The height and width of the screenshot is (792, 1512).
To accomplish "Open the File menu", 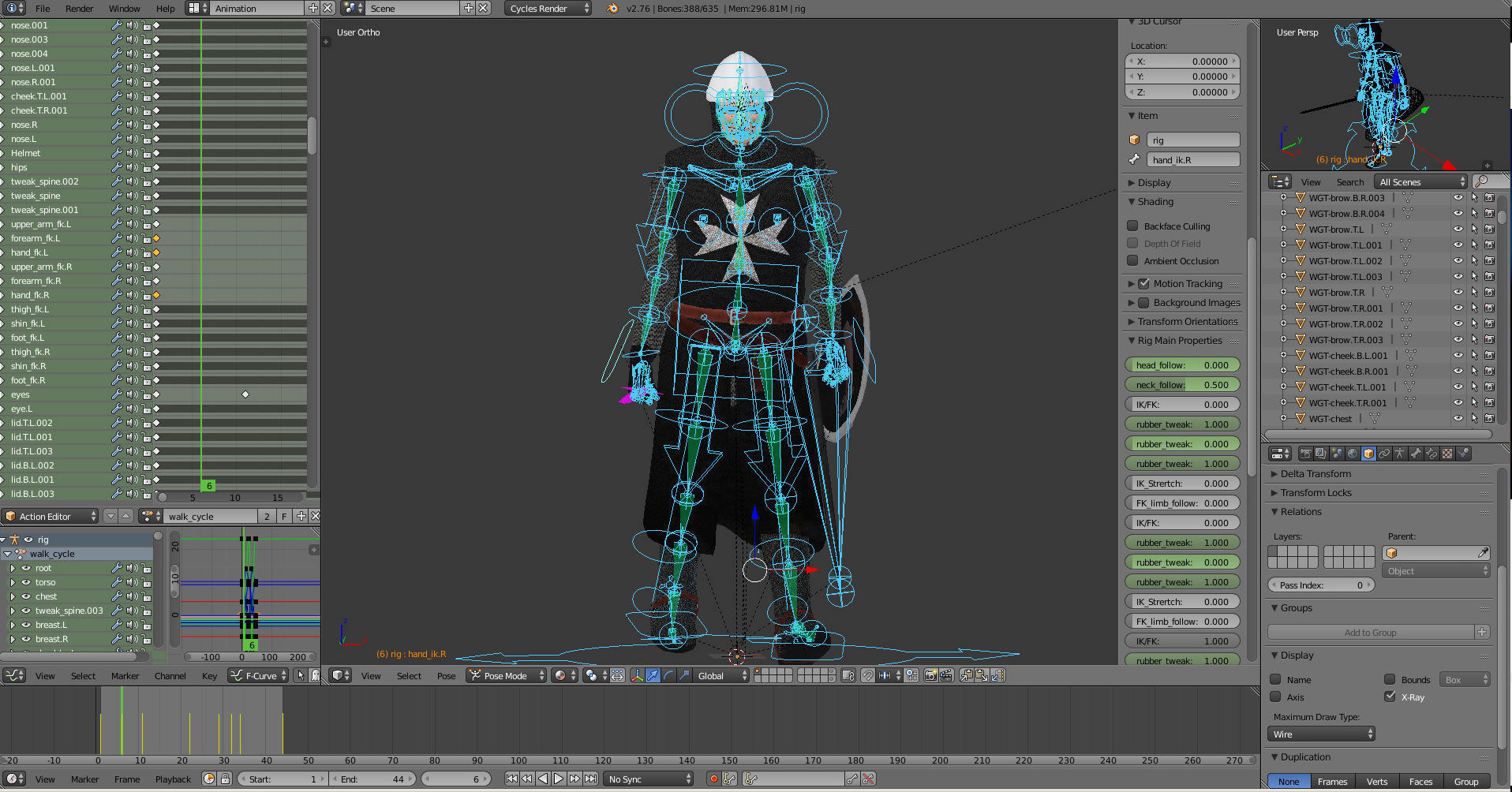I will [x=43, y=9].
